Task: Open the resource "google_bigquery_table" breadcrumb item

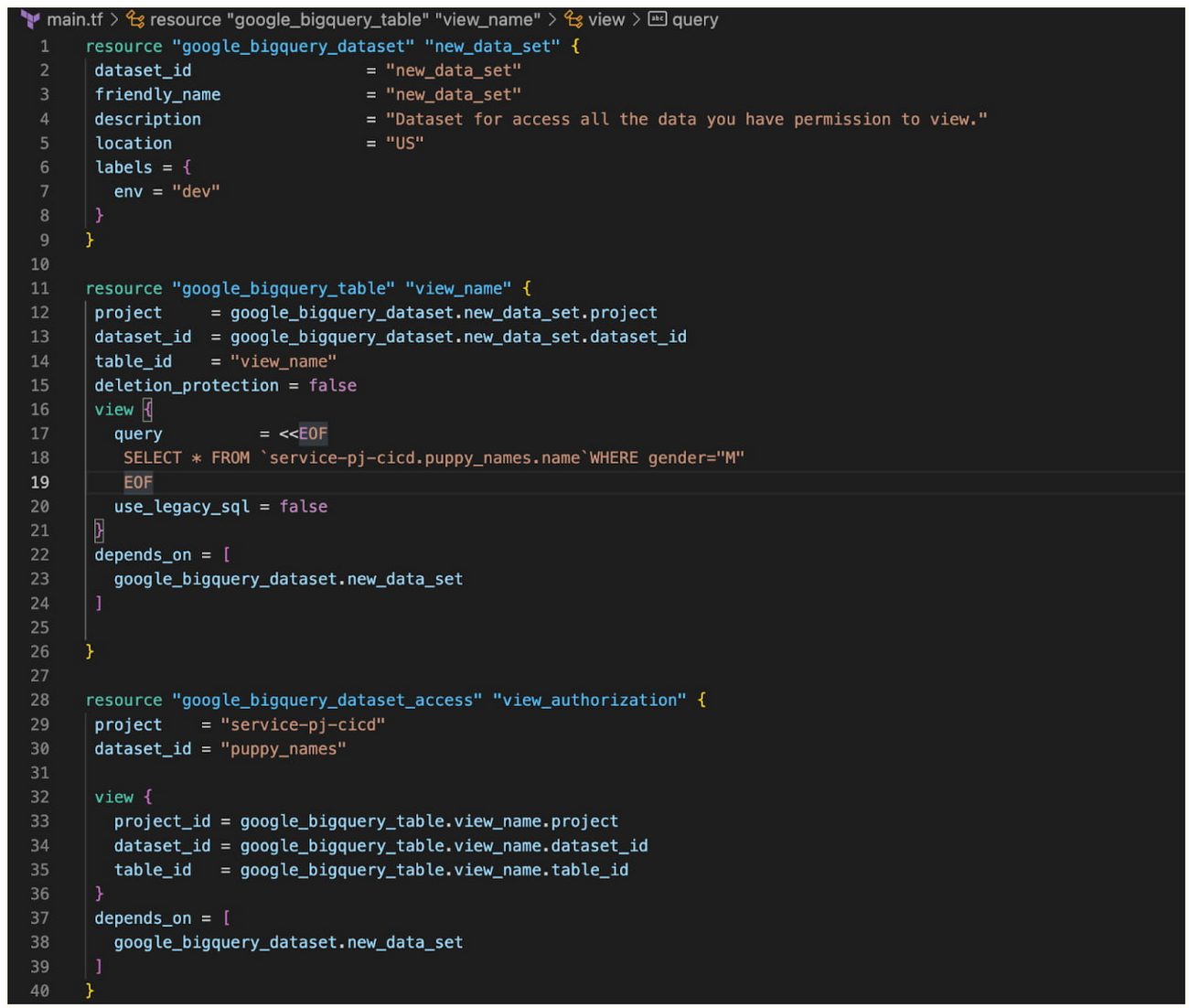Action: pyautogui.click(x=345, y=19)
